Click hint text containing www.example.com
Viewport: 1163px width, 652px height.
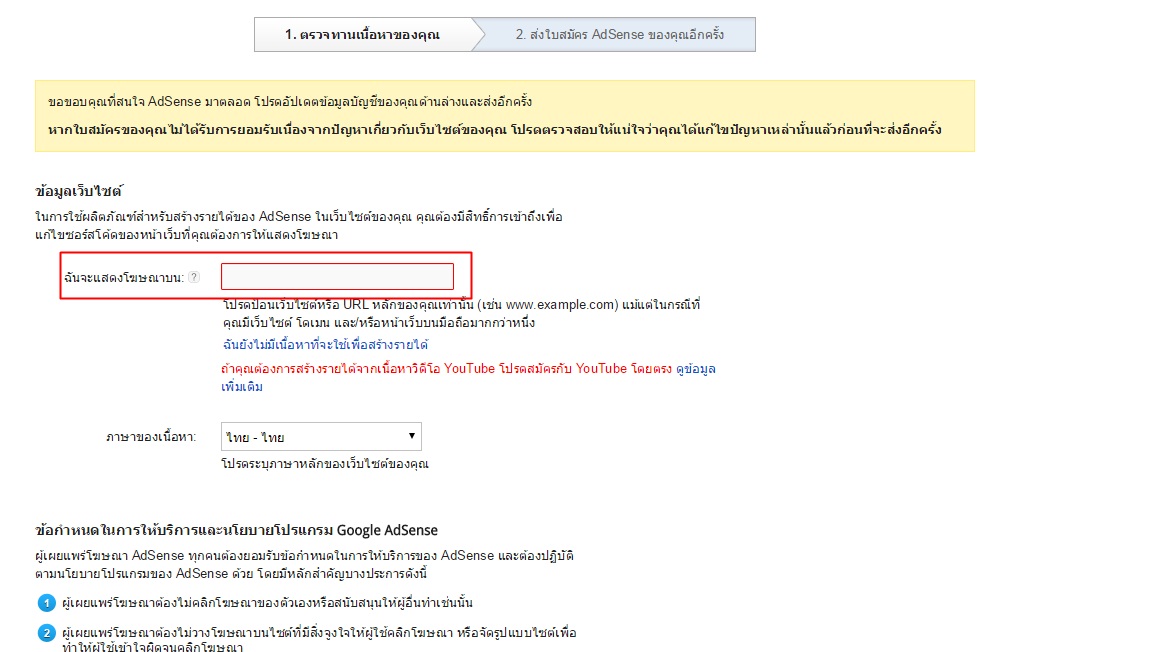click(461, 314)
